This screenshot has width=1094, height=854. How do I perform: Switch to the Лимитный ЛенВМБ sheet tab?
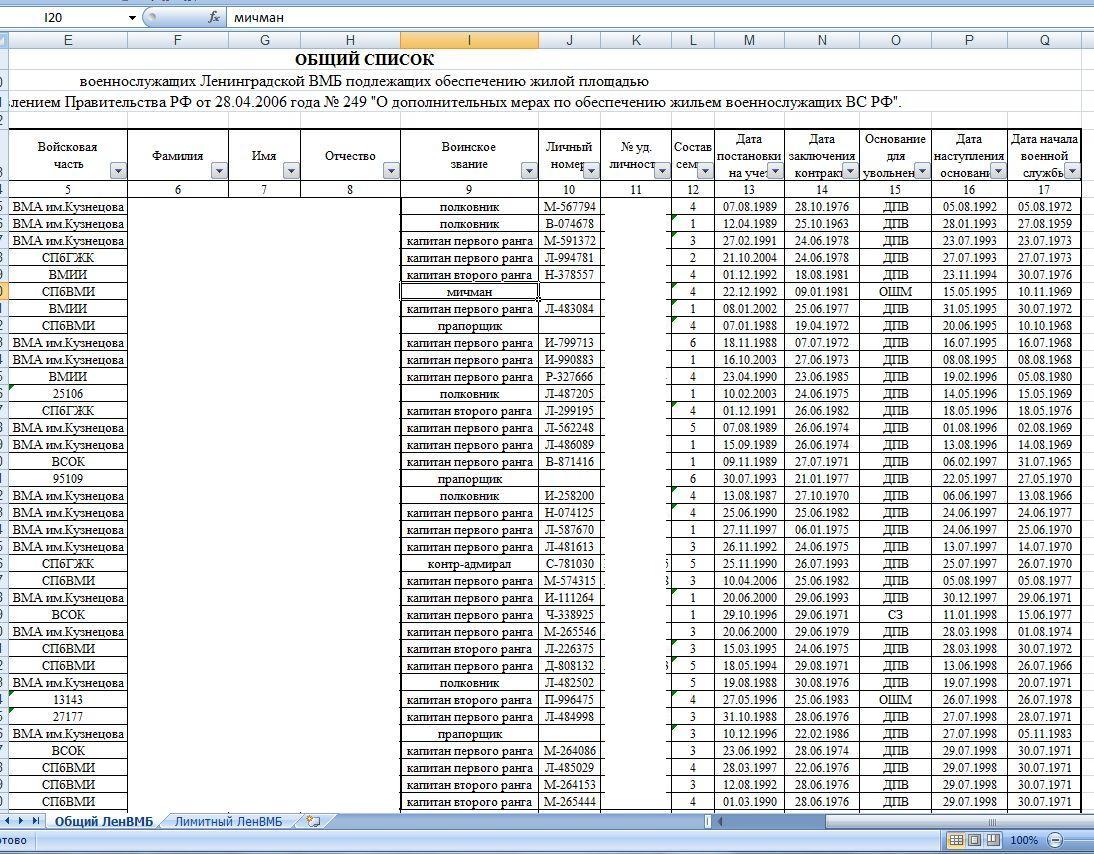coord(229,821)
